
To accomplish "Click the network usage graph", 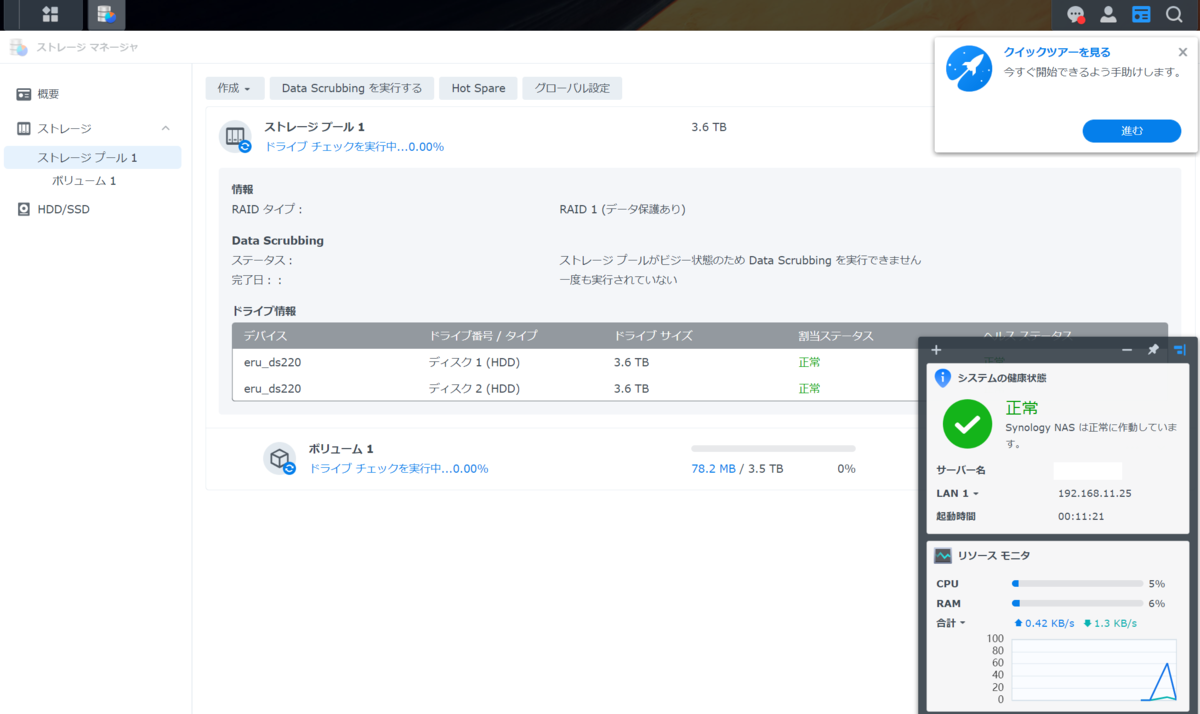I will [x=1095, y=671].
